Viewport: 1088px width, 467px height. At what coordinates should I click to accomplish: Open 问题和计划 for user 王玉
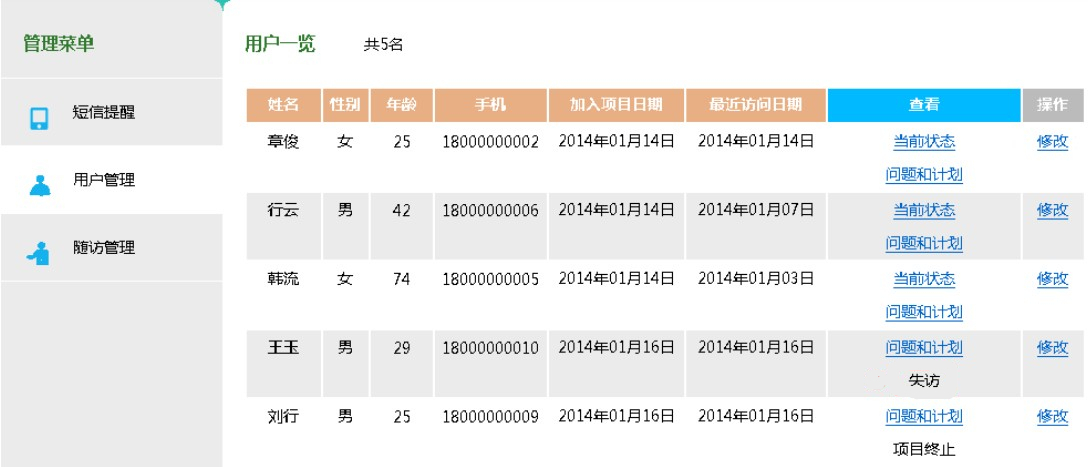click(924, 348)
